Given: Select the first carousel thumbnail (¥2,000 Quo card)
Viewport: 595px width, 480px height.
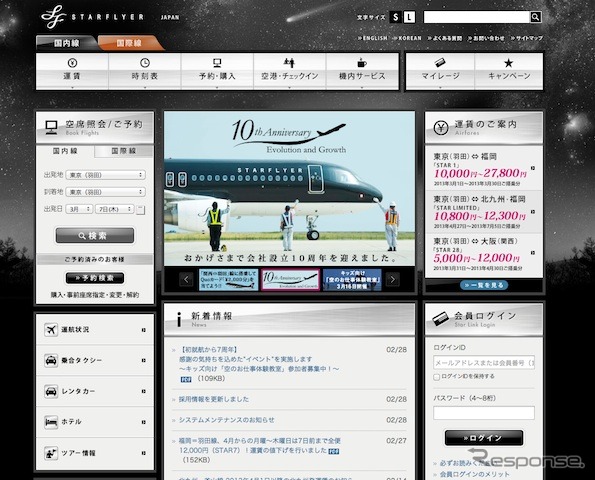Looking at the screenshot, I should (228, 280).
